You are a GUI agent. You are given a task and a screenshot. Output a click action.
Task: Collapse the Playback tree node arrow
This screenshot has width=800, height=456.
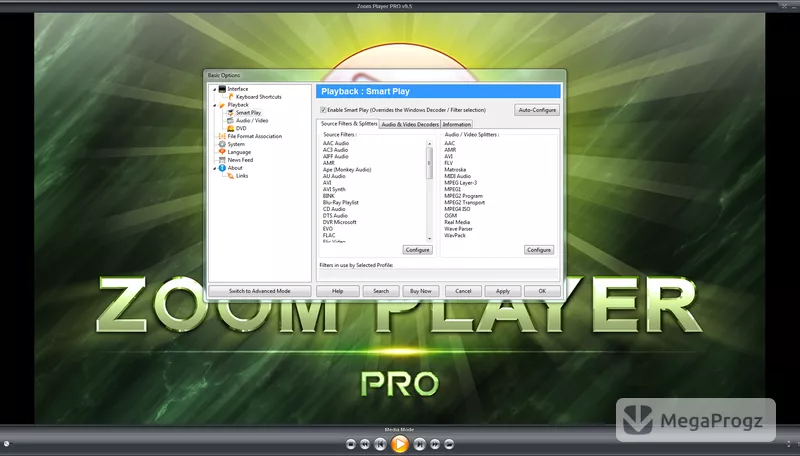(x=215, y=105)
